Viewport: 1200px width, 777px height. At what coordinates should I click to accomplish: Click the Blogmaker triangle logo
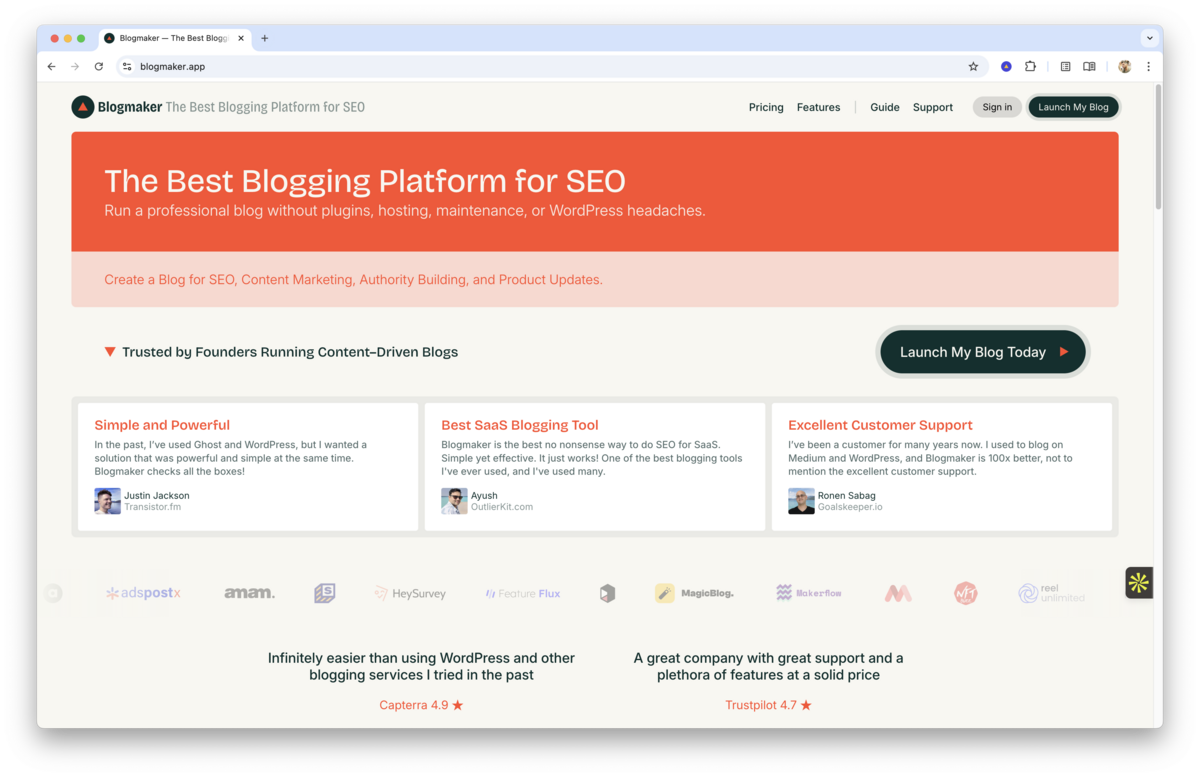pyautogui.click(x=82, y=106)
